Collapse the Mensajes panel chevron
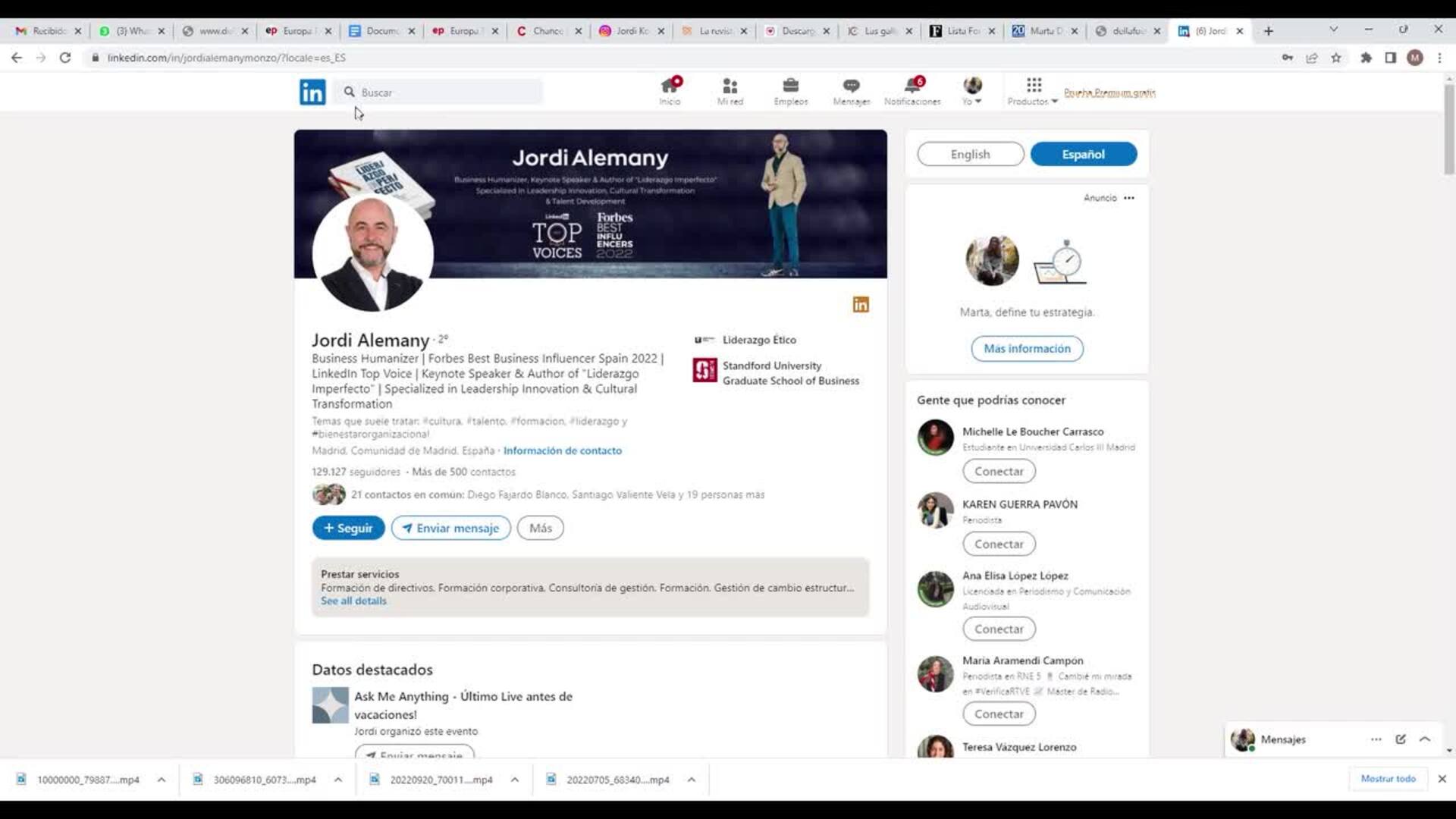This screenshot has height=819, width=1456. point(1424,739)
